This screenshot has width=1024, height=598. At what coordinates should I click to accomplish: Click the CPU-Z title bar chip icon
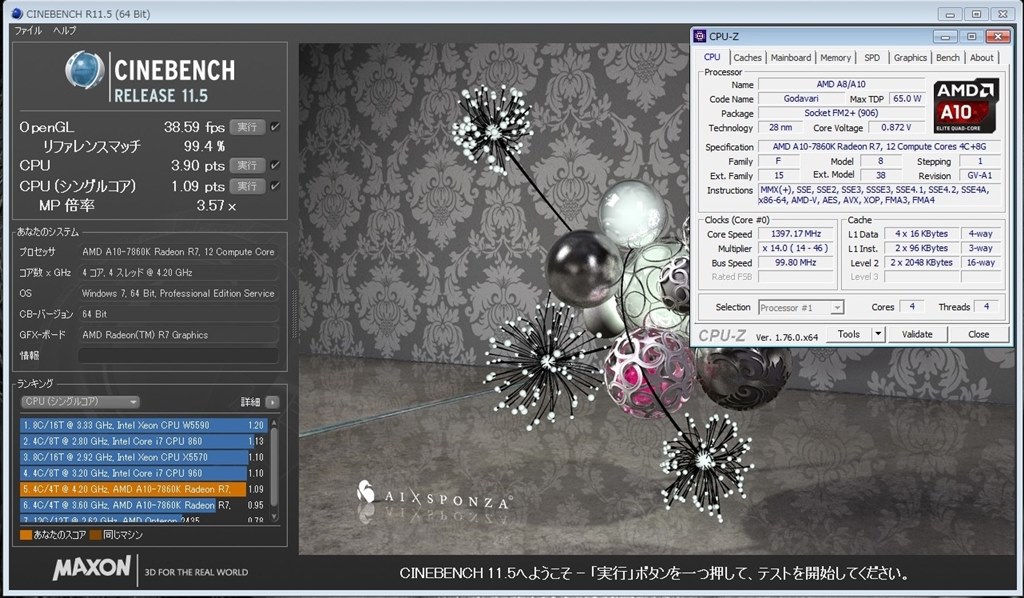pyautogui.click(x=699, y=36)
